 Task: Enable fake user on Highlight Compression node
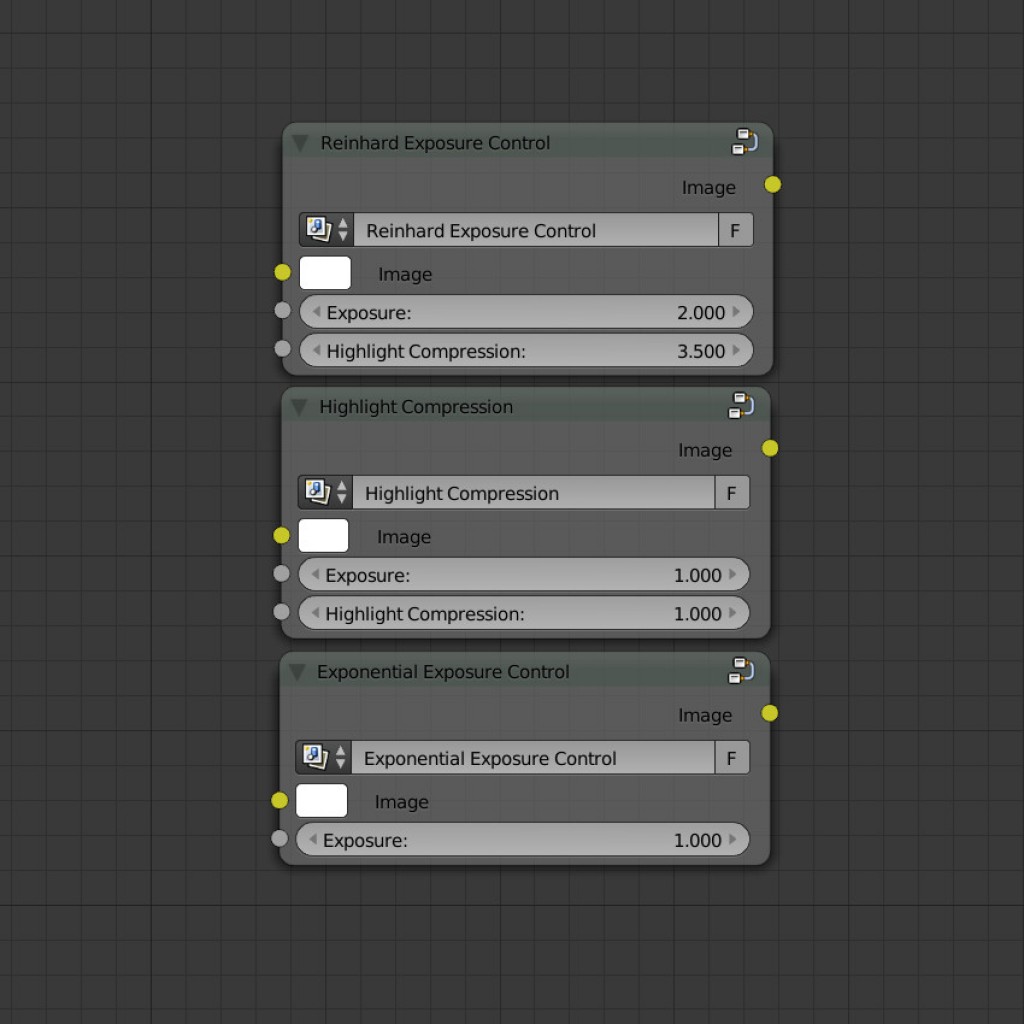(x=731, y=492)
